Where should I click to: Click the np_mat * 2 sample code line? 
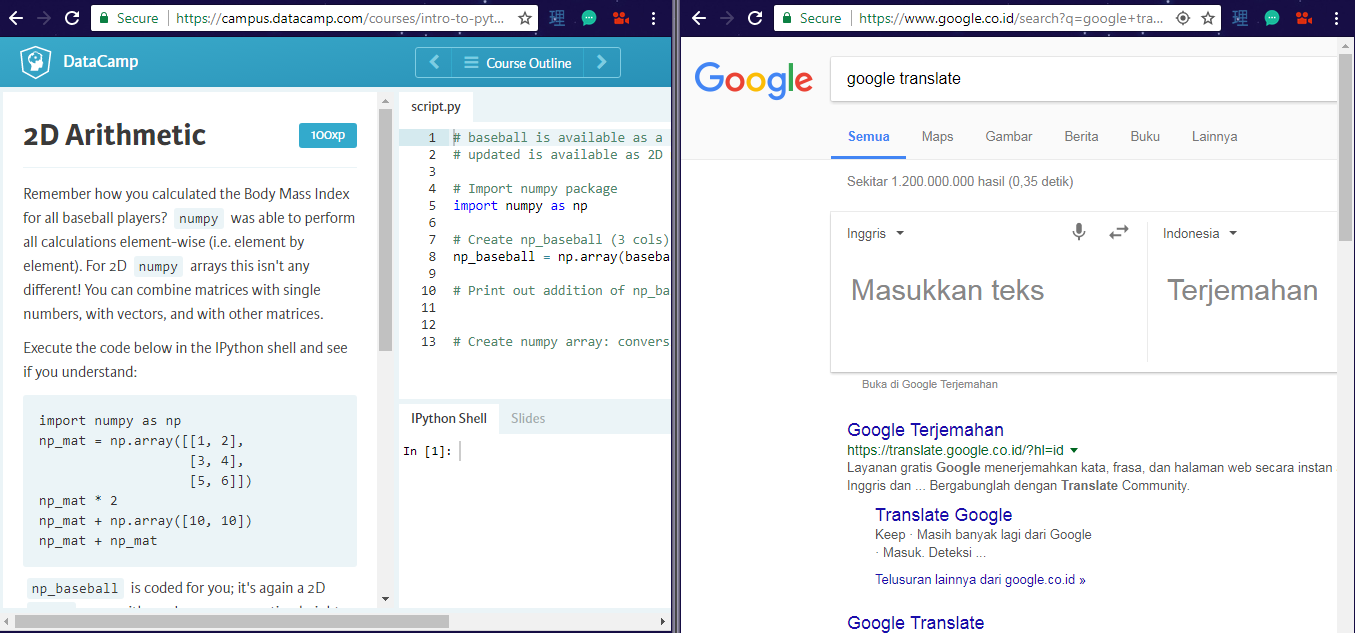click(78, 500)
